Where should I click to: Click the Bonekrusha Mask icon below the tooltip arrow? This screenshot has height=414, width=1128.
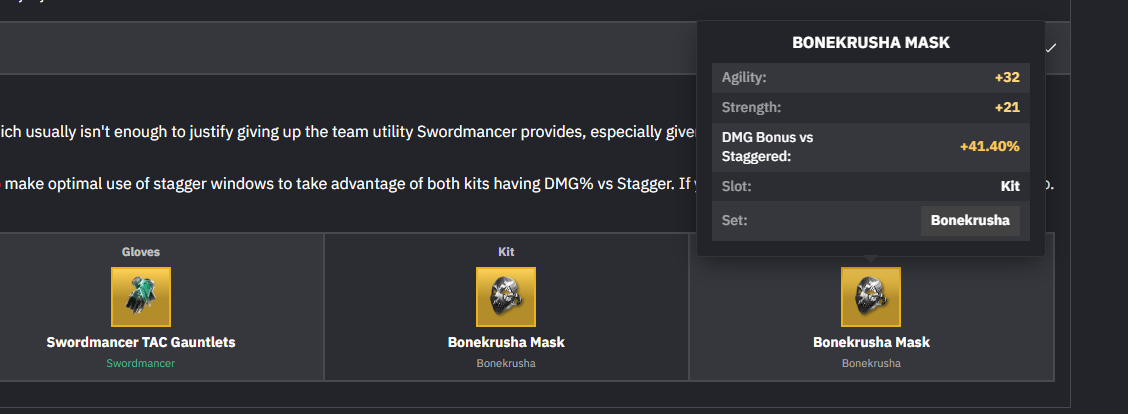coord(871,297)
